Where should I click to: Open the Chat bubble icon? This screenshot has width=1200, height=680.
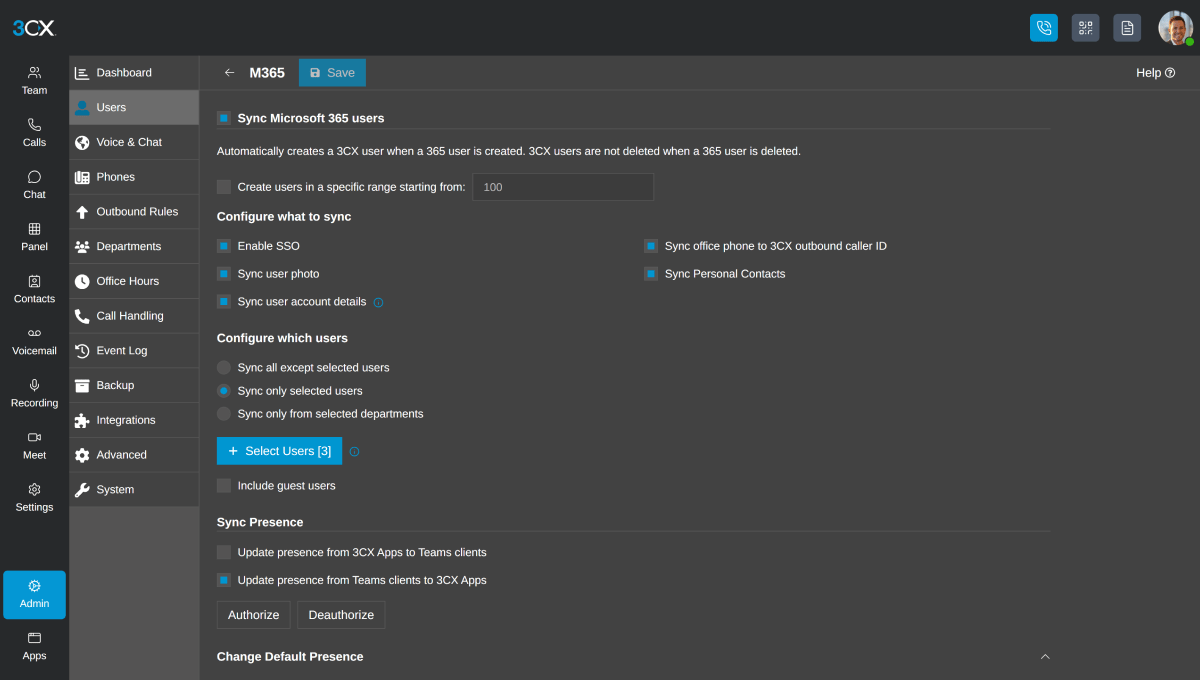pyautogui.click(x=34, y=177)
